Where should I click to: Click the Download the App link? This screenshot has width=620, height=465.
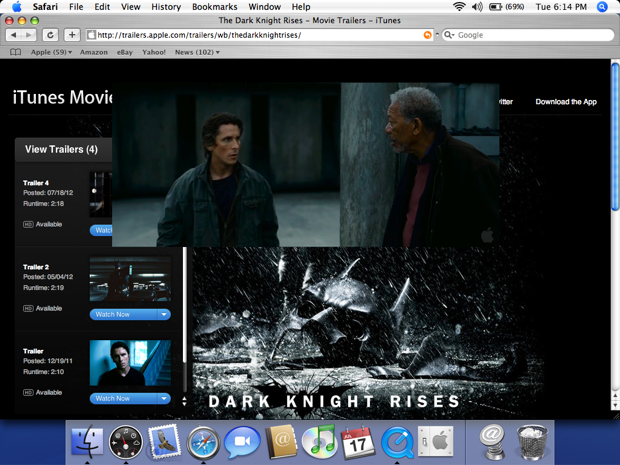click(x=566, y=102)
